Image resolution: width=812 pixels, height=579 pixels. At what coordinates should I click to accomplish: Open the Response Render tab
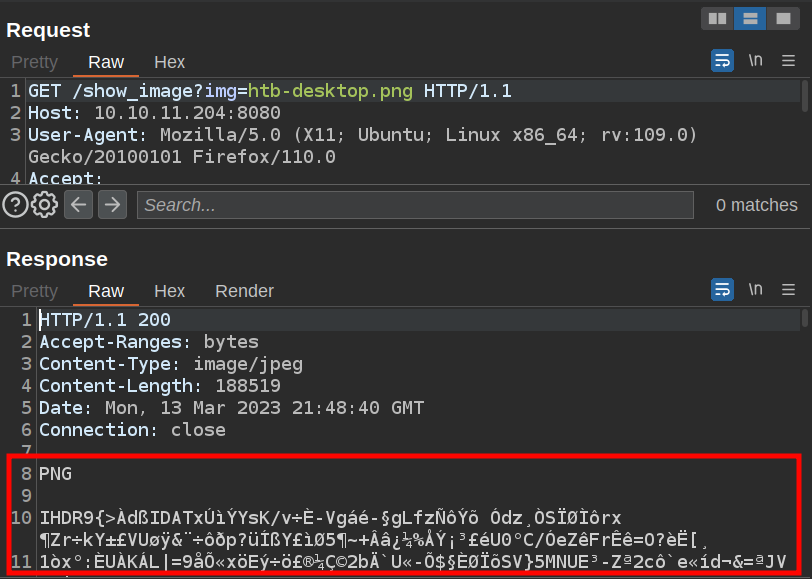[244, 291]
